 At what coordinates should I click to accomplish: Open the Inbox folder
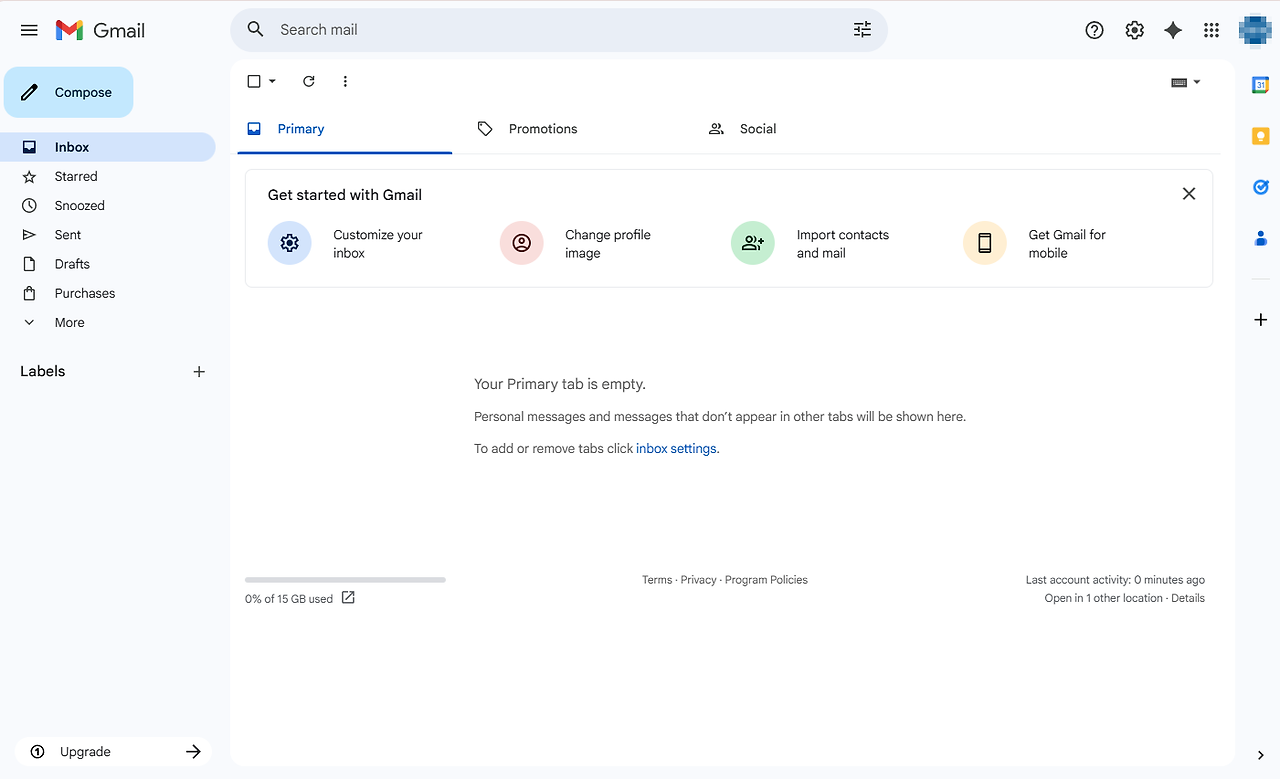(107, 147)
